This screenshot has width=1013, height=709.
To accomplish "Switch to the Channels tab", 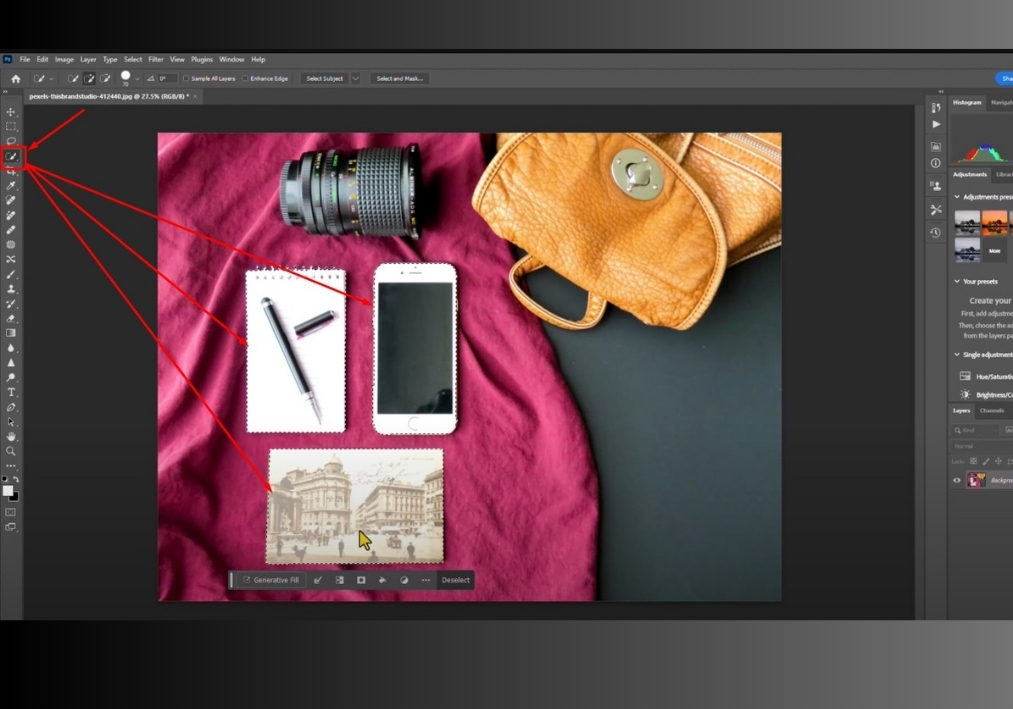I will pos(992,411).
